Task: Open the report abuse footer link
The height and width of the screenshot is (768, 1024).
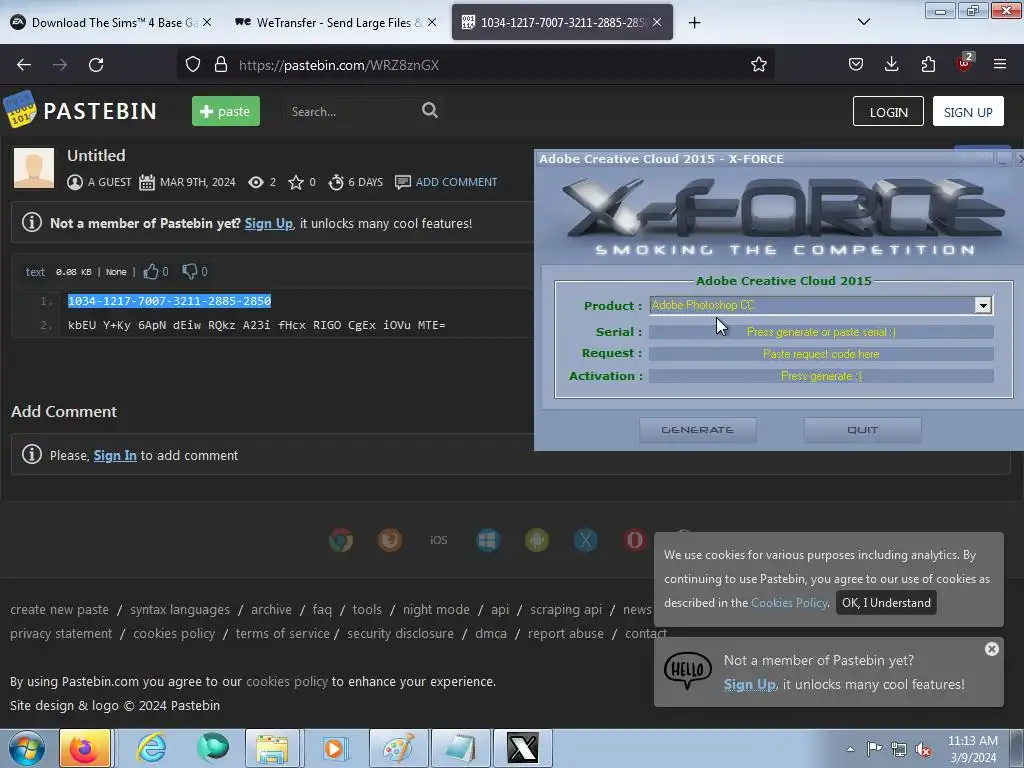Action: 566,633
